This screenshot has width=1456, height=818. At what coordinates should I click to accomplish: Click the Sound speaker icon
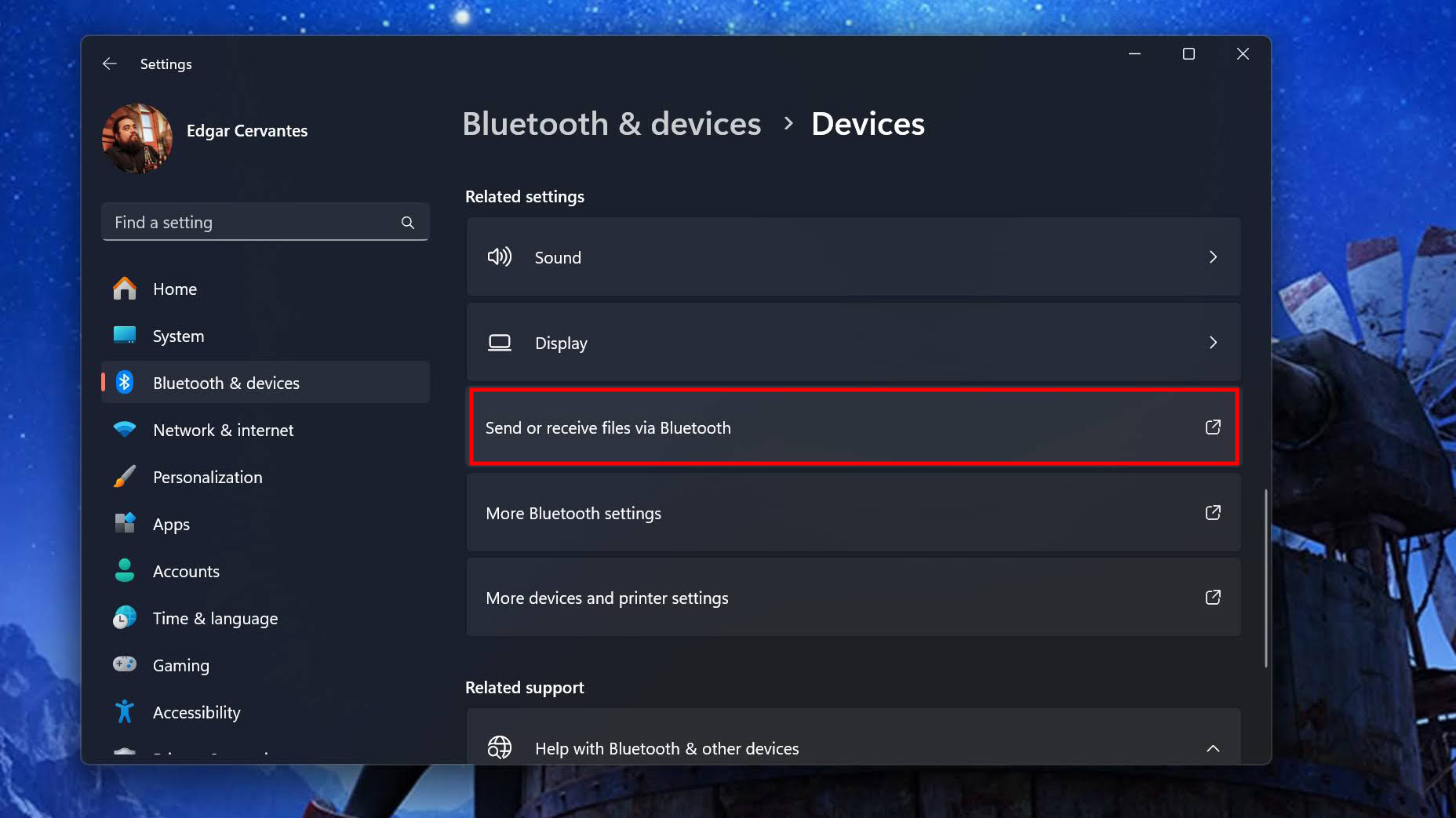(x=500, y=257)
